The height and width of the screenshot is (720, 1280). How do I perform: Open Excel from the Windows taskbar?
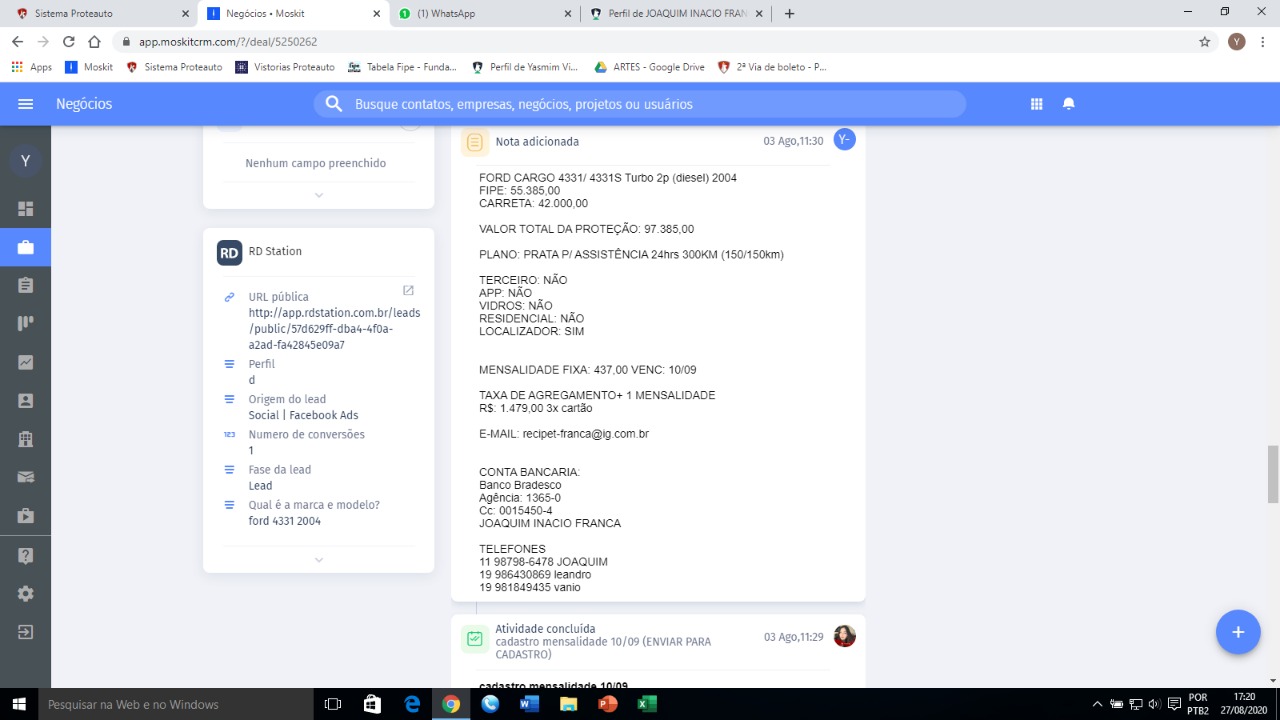(647, 704)
